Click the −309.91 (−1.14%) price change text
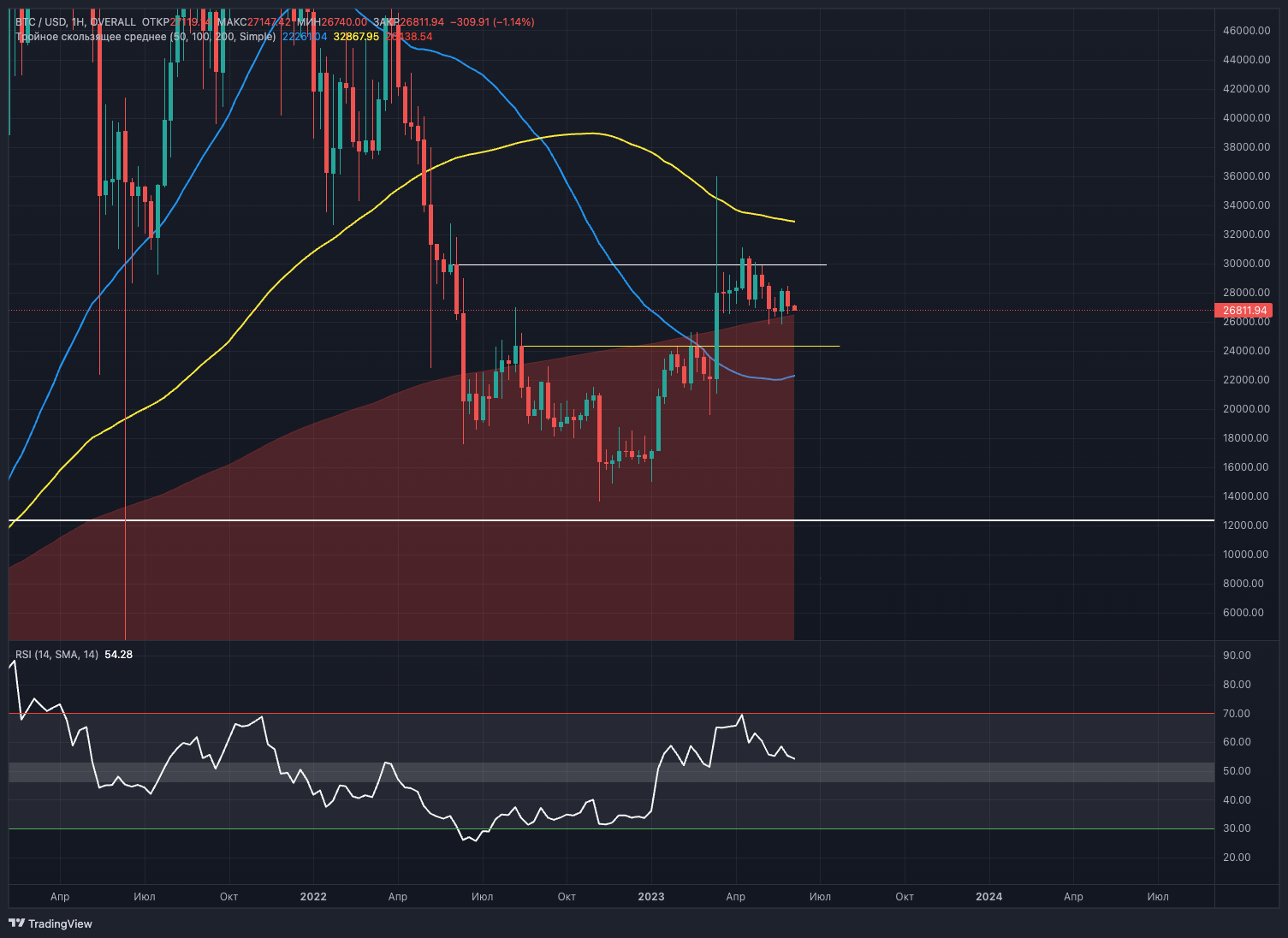 (491, 21)
